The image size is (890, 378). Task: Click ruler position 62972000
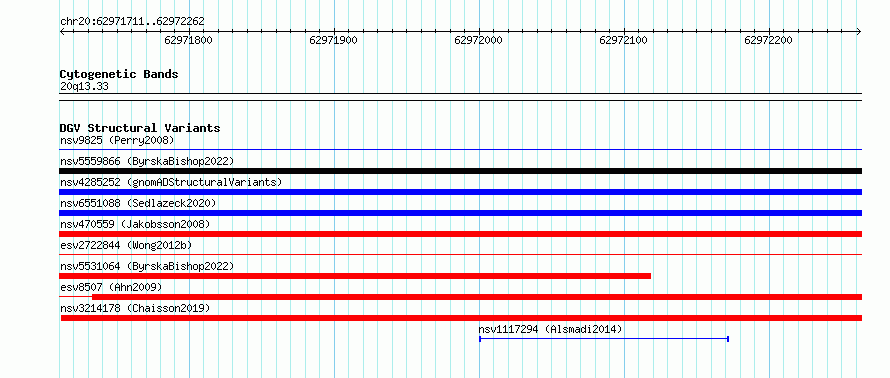[x=479, y=40]
